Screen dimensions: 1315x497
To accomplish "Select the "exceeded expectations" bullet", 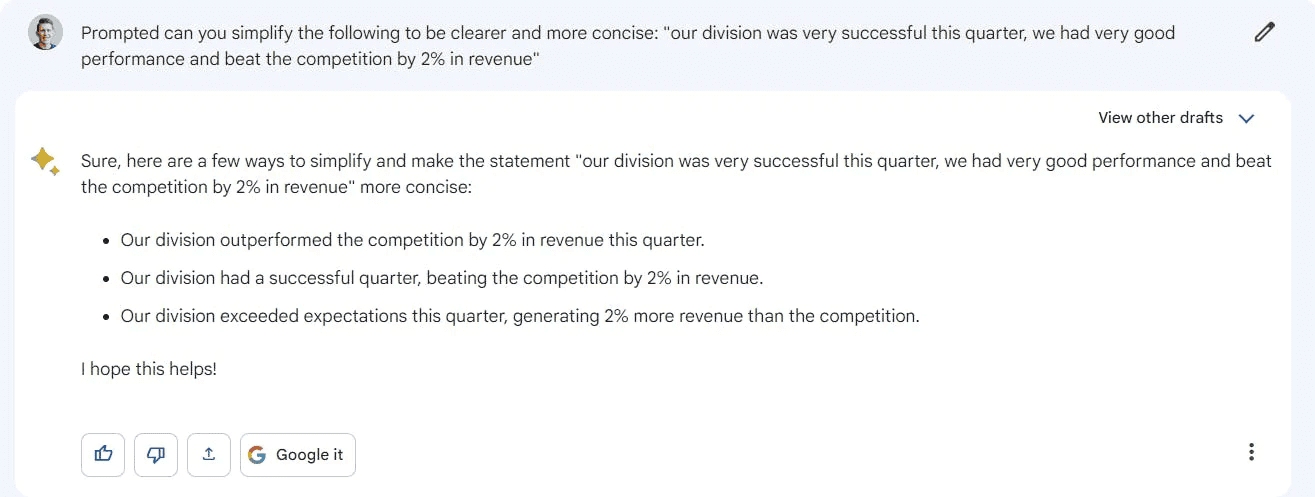I will click(x=519, y=316).
